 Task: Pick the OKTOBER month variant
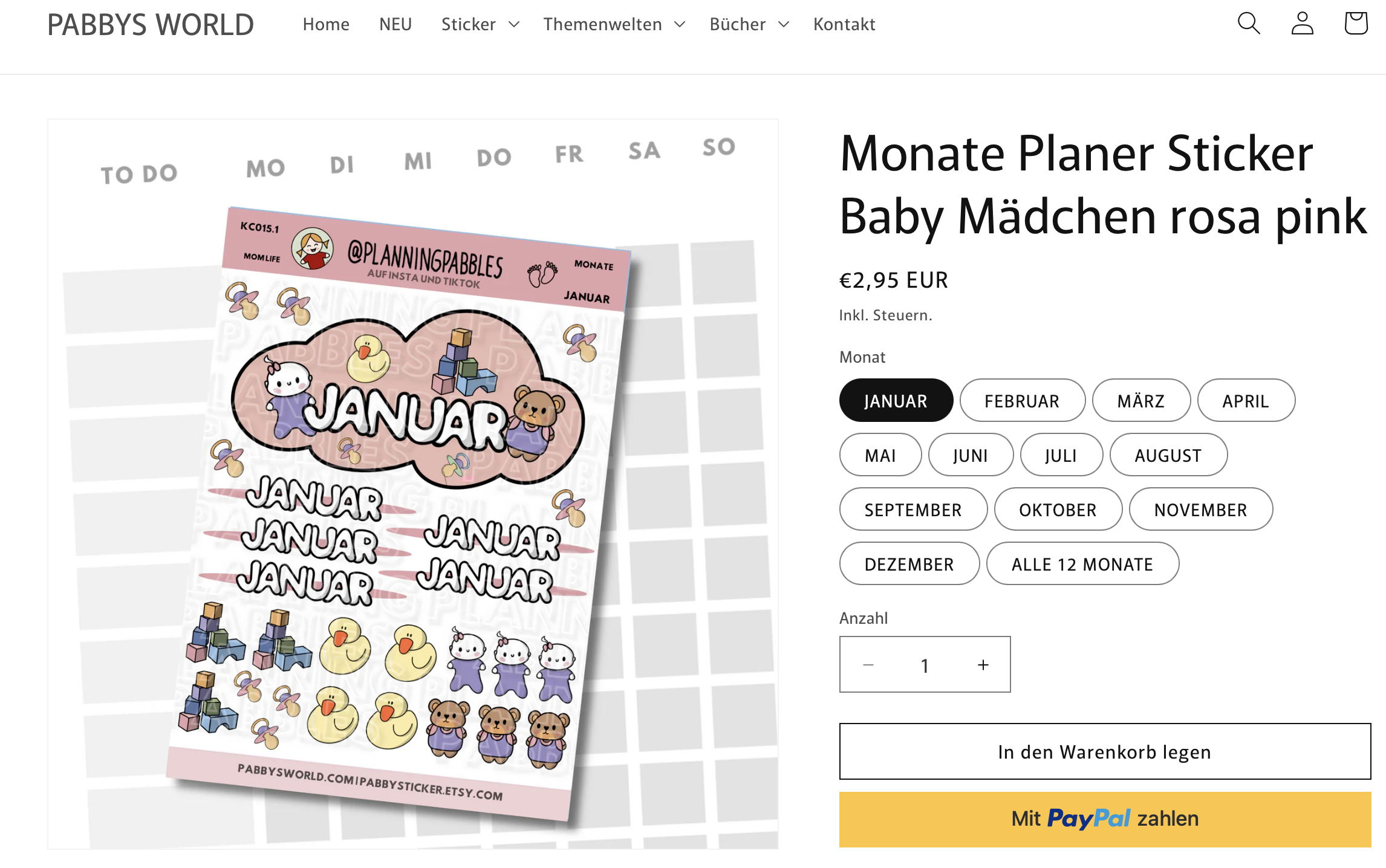[1058, 510]
